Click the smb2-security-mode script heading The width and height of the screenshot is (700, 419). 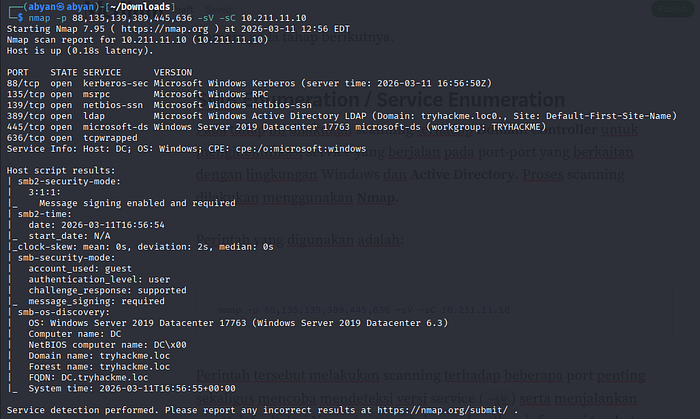coord(69,182)
